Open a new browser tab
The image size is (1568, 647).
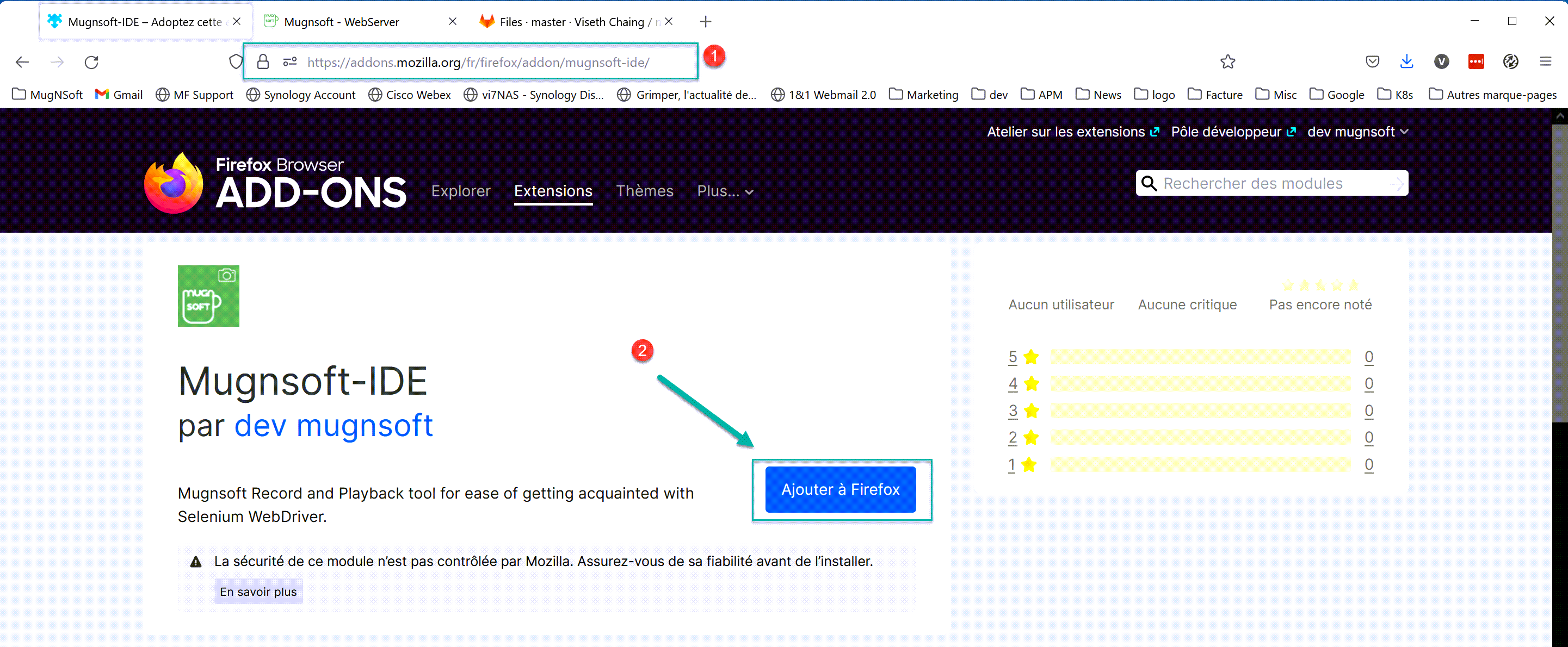pos(706,22)
